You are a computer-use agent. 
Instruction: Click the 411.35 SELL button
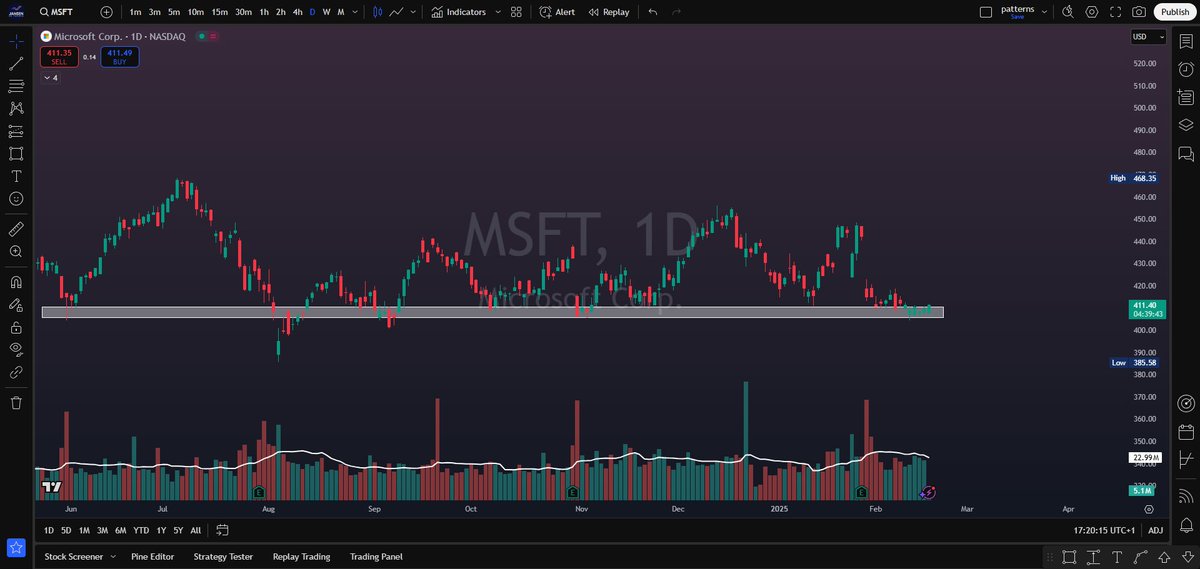pos(59,56)
